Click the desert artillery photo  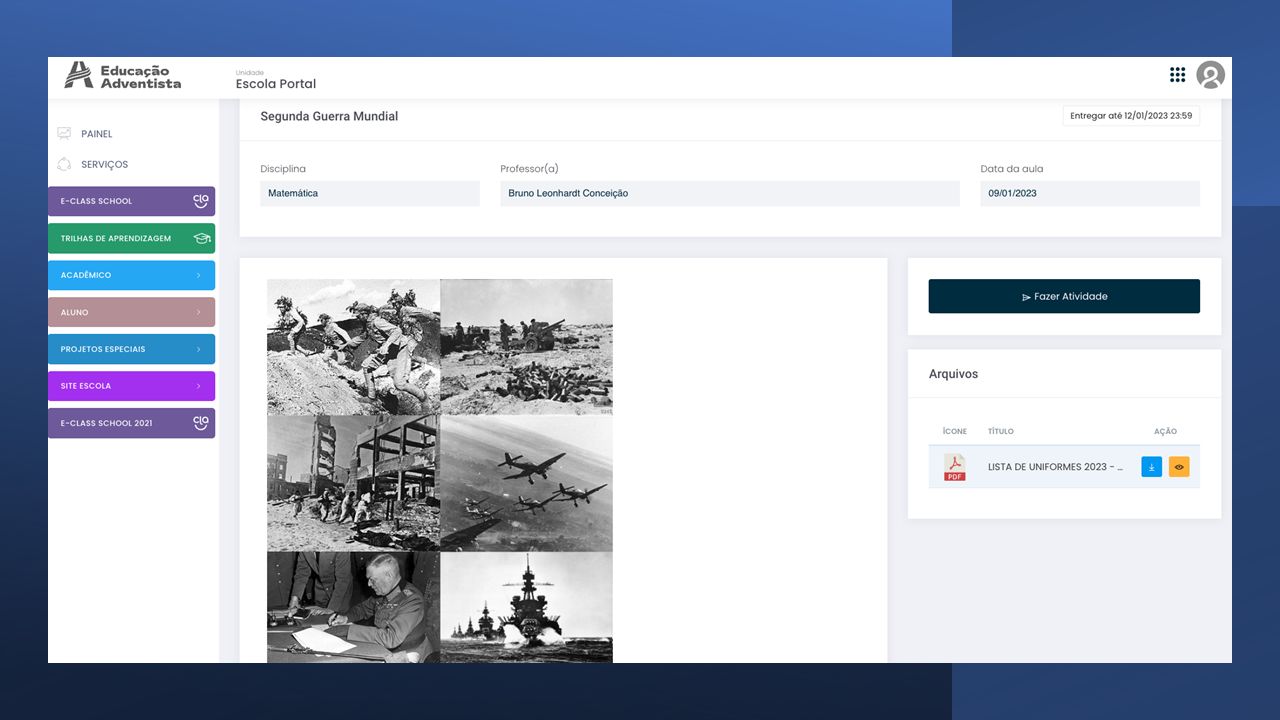point(526,347)
